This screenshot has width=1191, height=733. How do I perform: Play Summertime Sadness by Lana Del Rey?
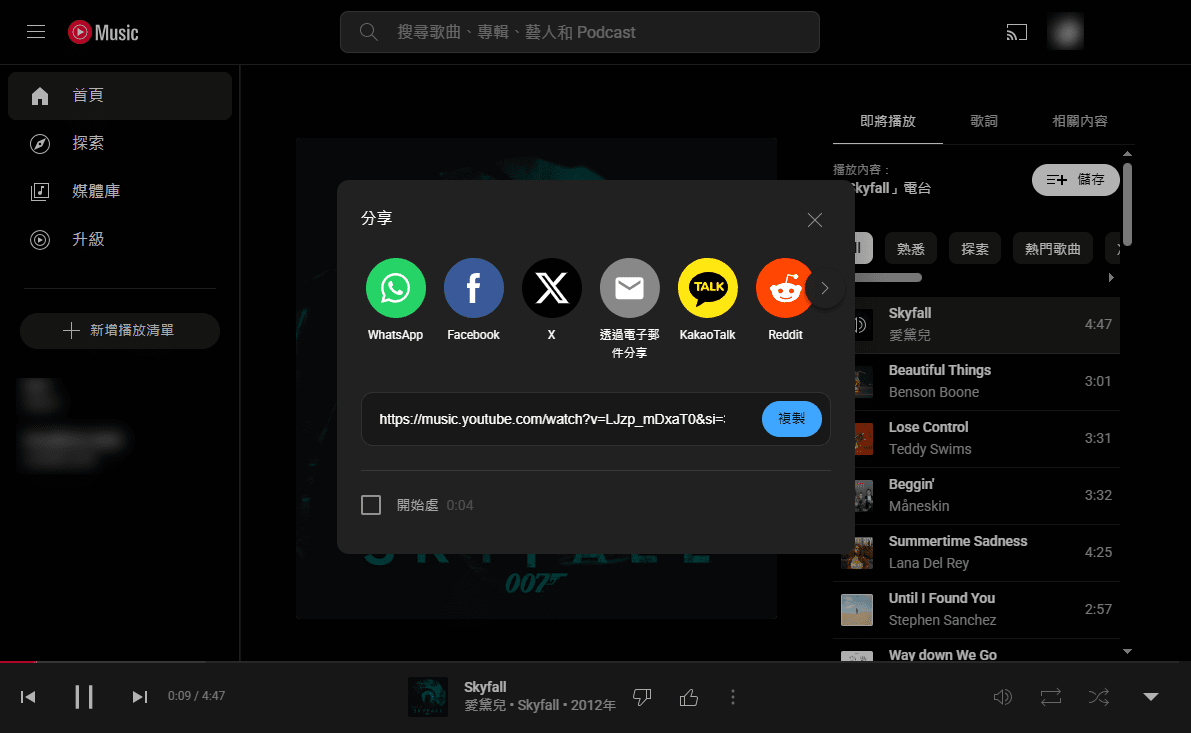pyautogui.click(x=976, y=553)
